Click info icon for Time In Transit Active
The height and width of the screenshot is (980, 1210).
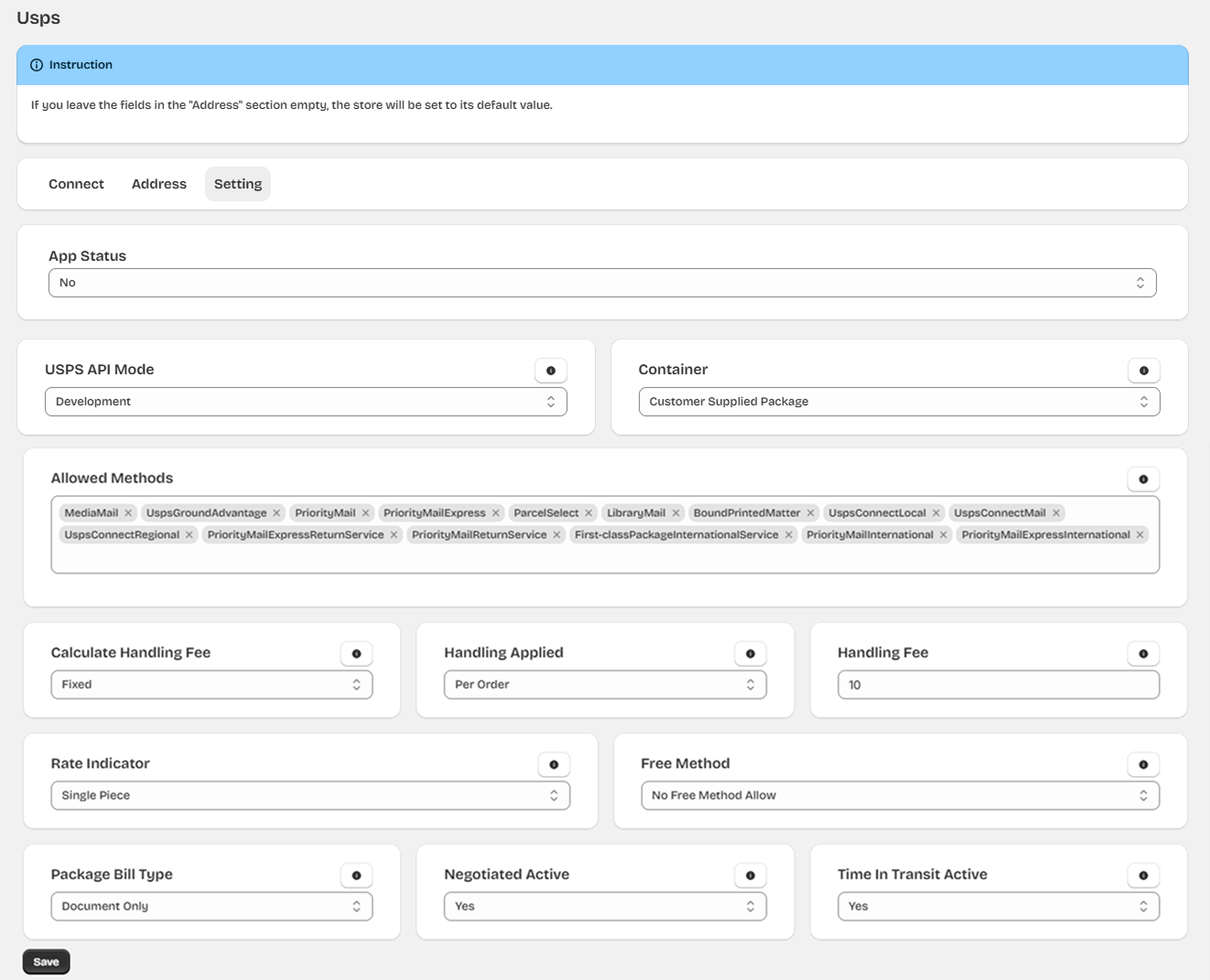pos(1143,876)
